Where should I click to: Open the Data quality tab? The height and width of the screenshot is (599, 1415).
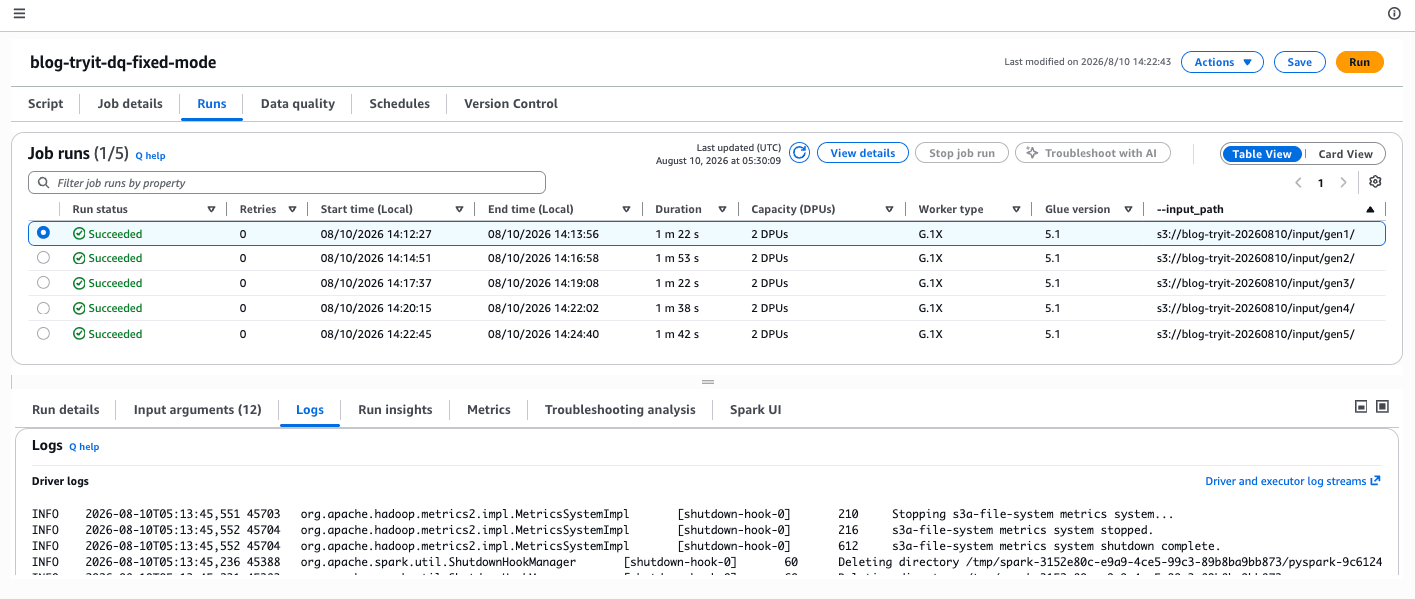pos(298,104)
